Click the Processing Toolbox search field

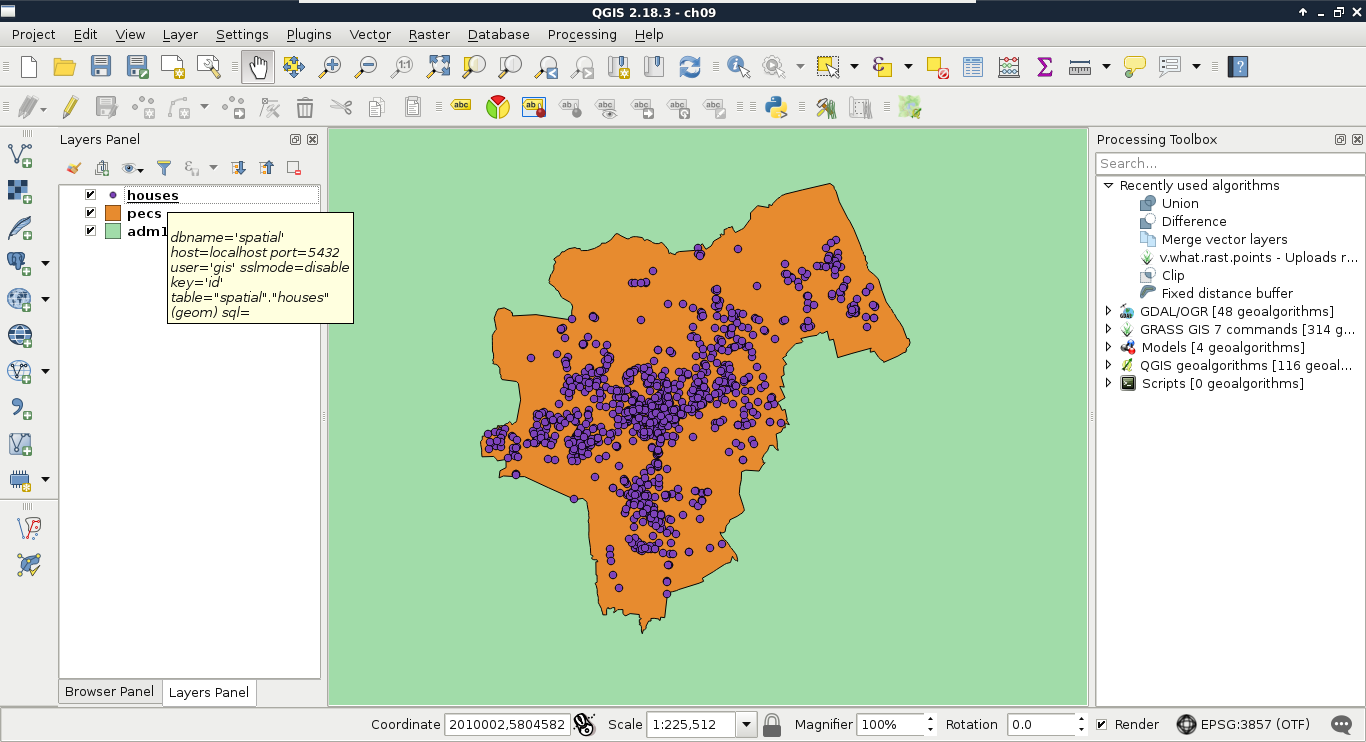1228,163
